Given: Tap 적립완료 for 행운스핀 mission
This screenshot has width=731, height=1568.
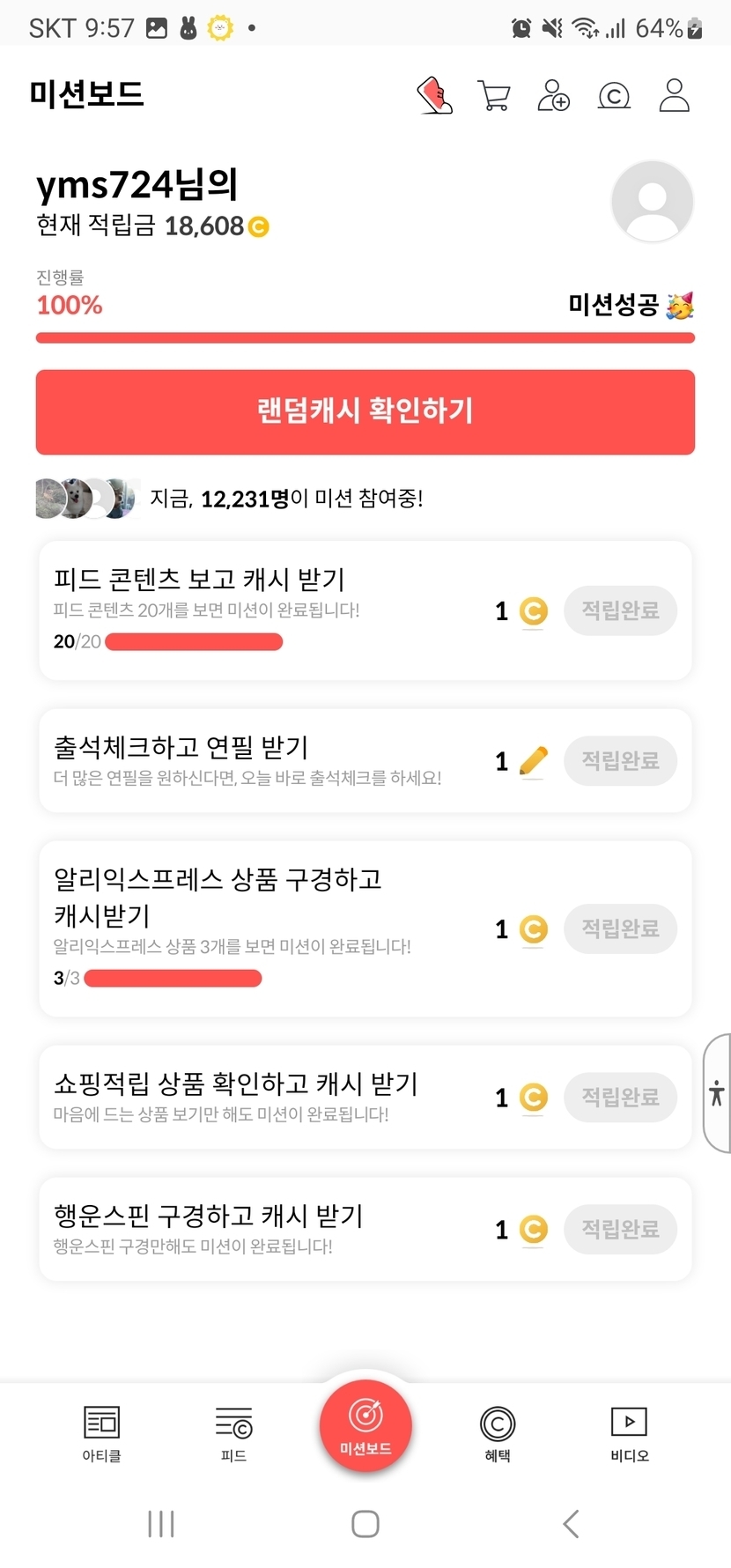Looking at the screenshot, I should pos(620,1229).
